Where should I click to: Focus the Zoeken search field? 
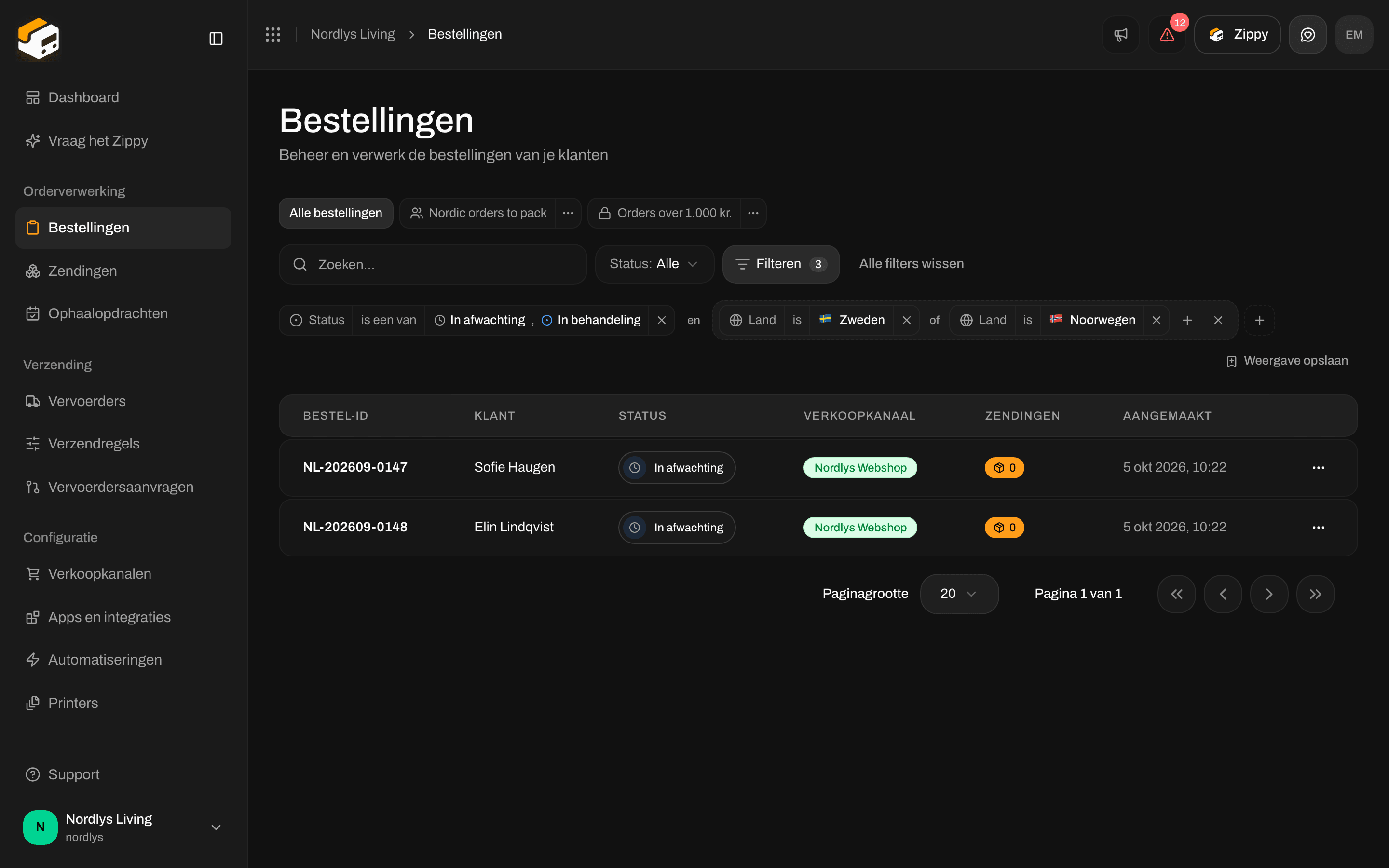point(433,264)
